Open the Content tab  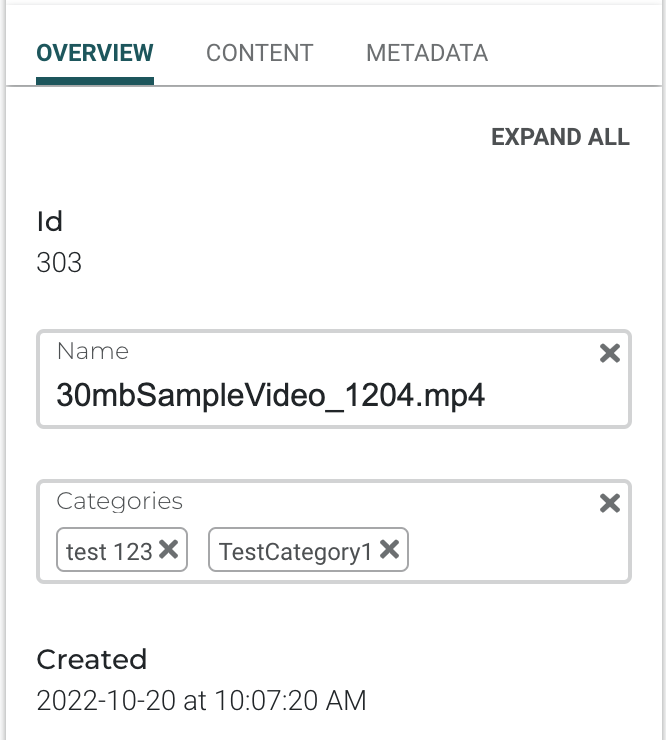259,53
